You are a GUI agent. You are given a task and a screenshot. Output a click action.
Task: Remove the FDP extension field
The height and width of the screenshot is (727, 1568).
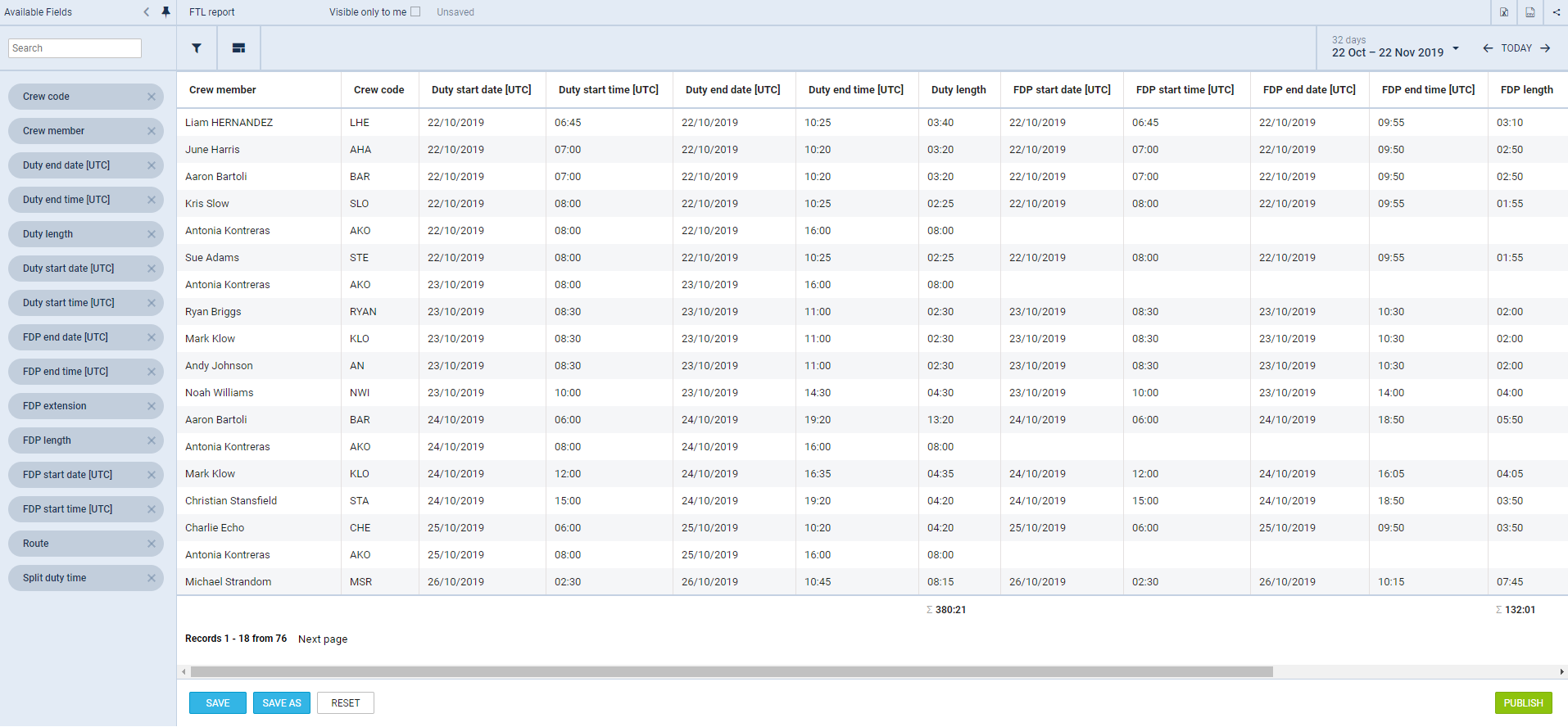151,406
